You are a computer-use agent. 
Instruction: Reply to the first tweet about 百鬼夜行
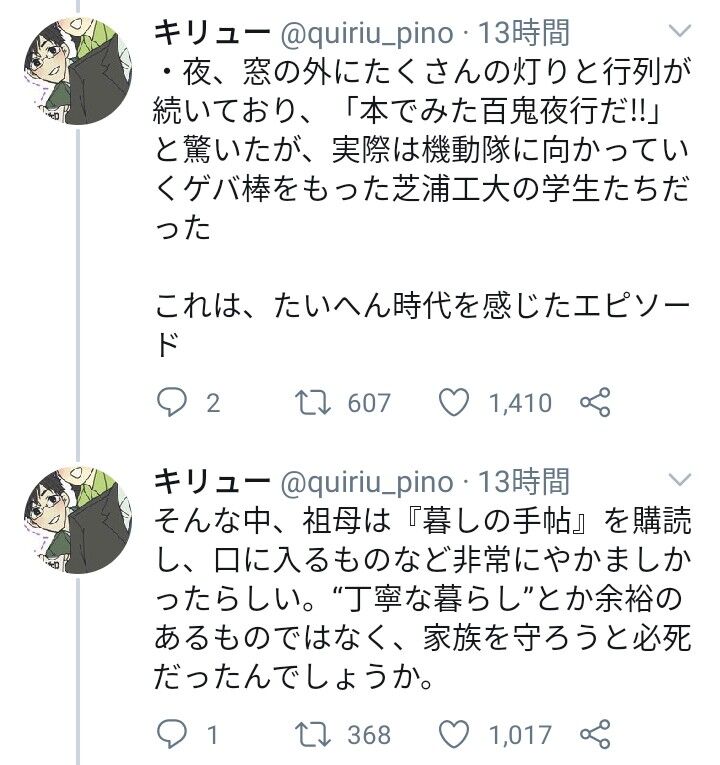(x=174, y=403)
